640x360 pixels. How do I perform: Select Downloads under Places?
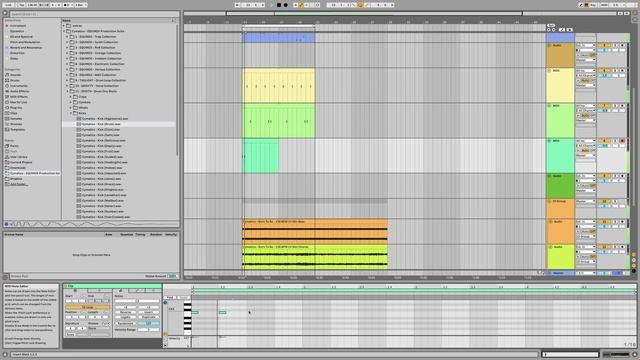[x=16, y=168]
